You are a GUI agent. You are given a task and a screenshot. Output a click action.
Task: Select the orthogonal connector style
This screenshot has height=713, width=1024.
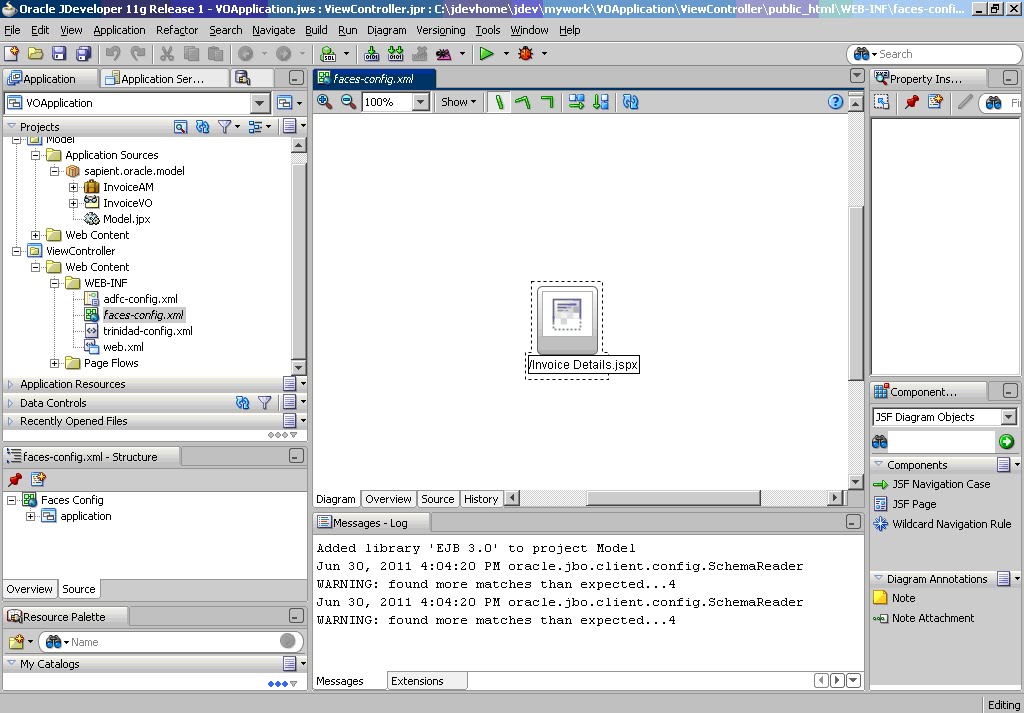point(547,102)
